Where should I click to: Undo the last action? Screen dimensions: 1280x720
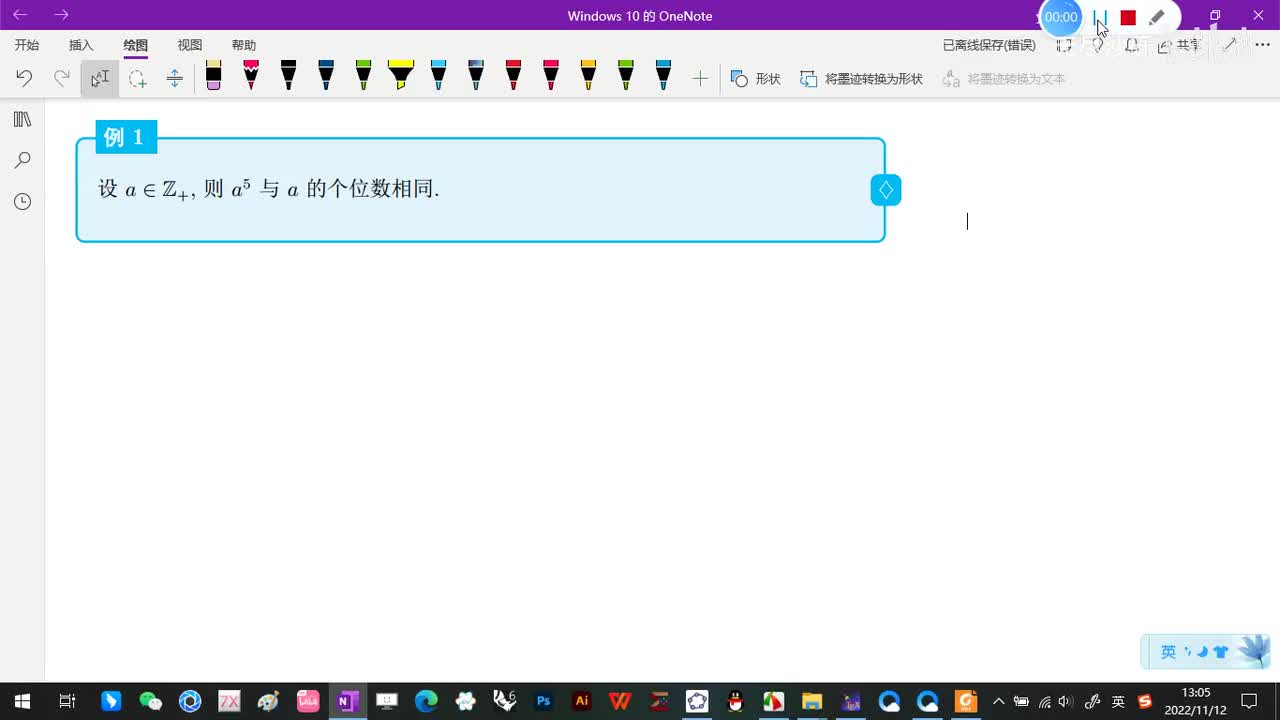tap(24, 78)
